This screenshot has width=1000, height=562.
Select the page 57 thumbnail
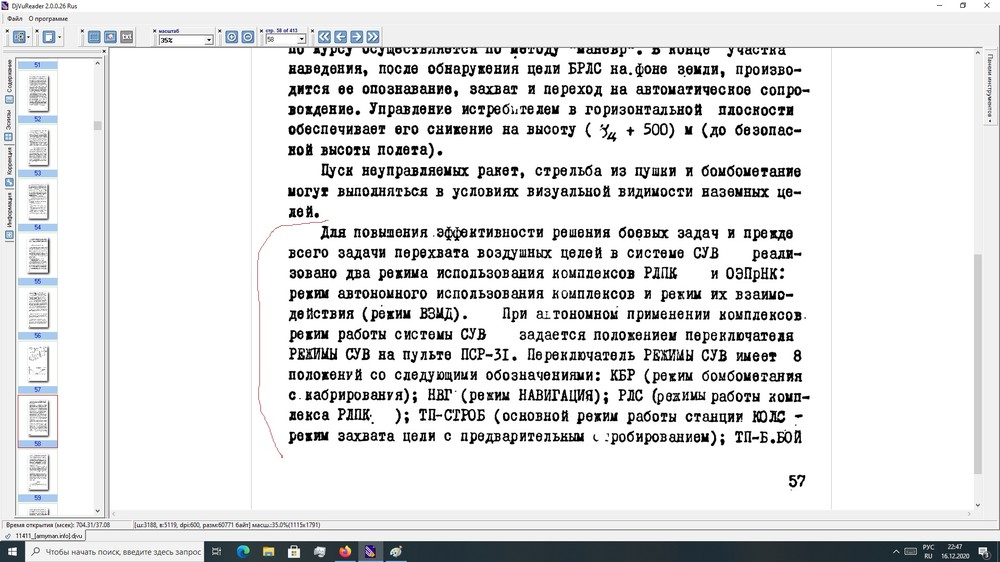point(38,367)
